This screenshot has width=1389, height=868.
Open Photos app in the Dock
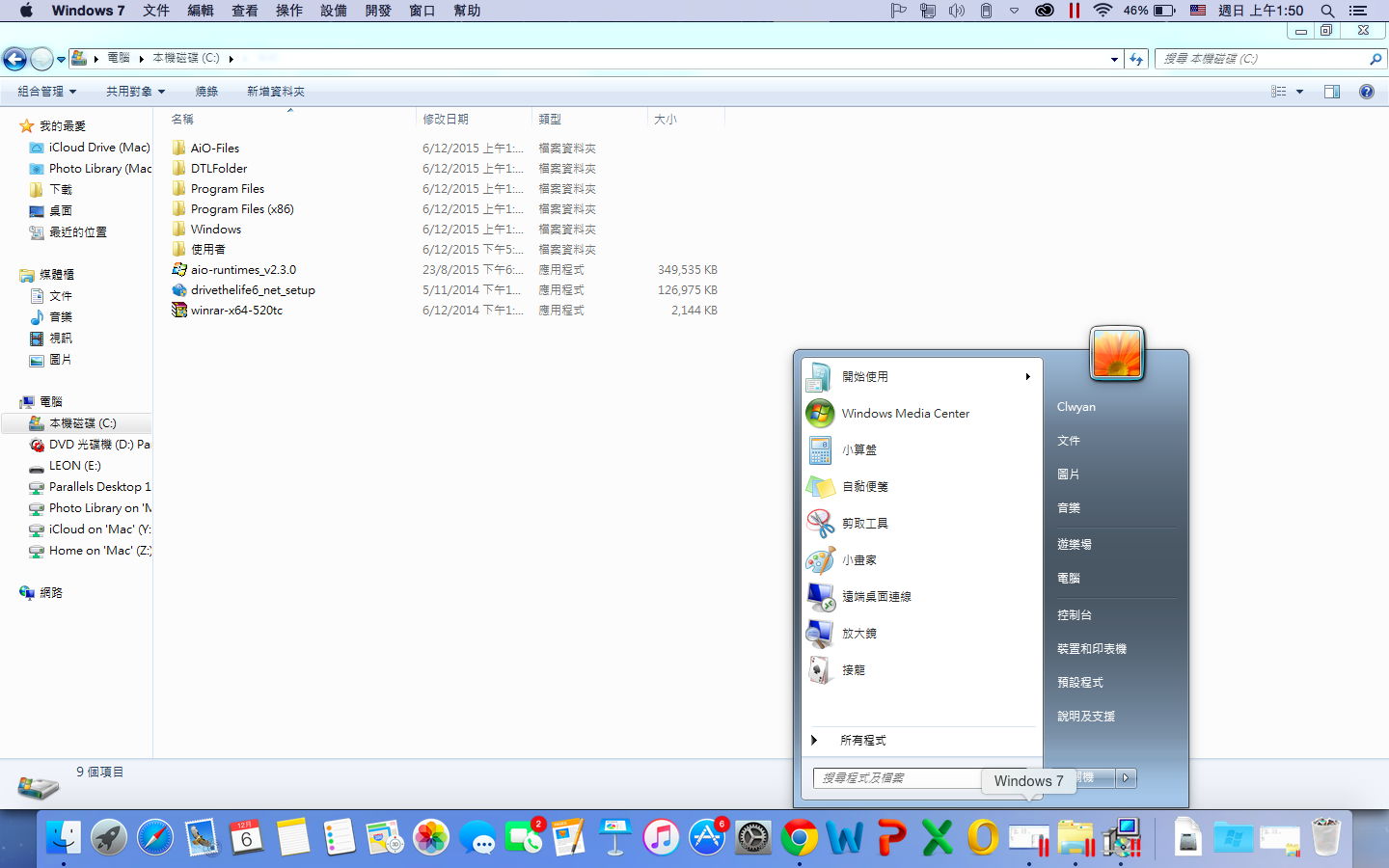click(x=431, y=837)
